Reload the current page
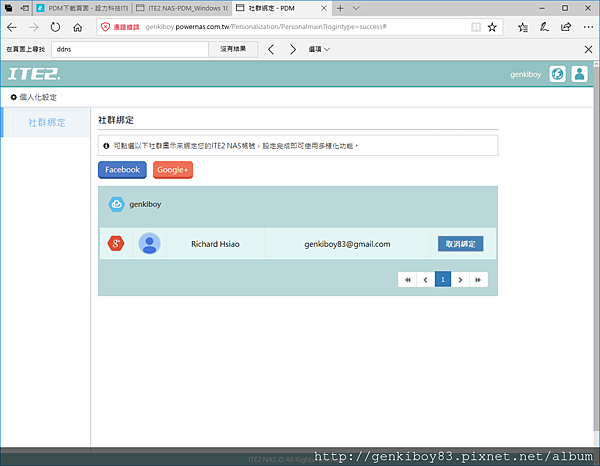This screenshot has height=466, width=600. (x=55, y=27)
